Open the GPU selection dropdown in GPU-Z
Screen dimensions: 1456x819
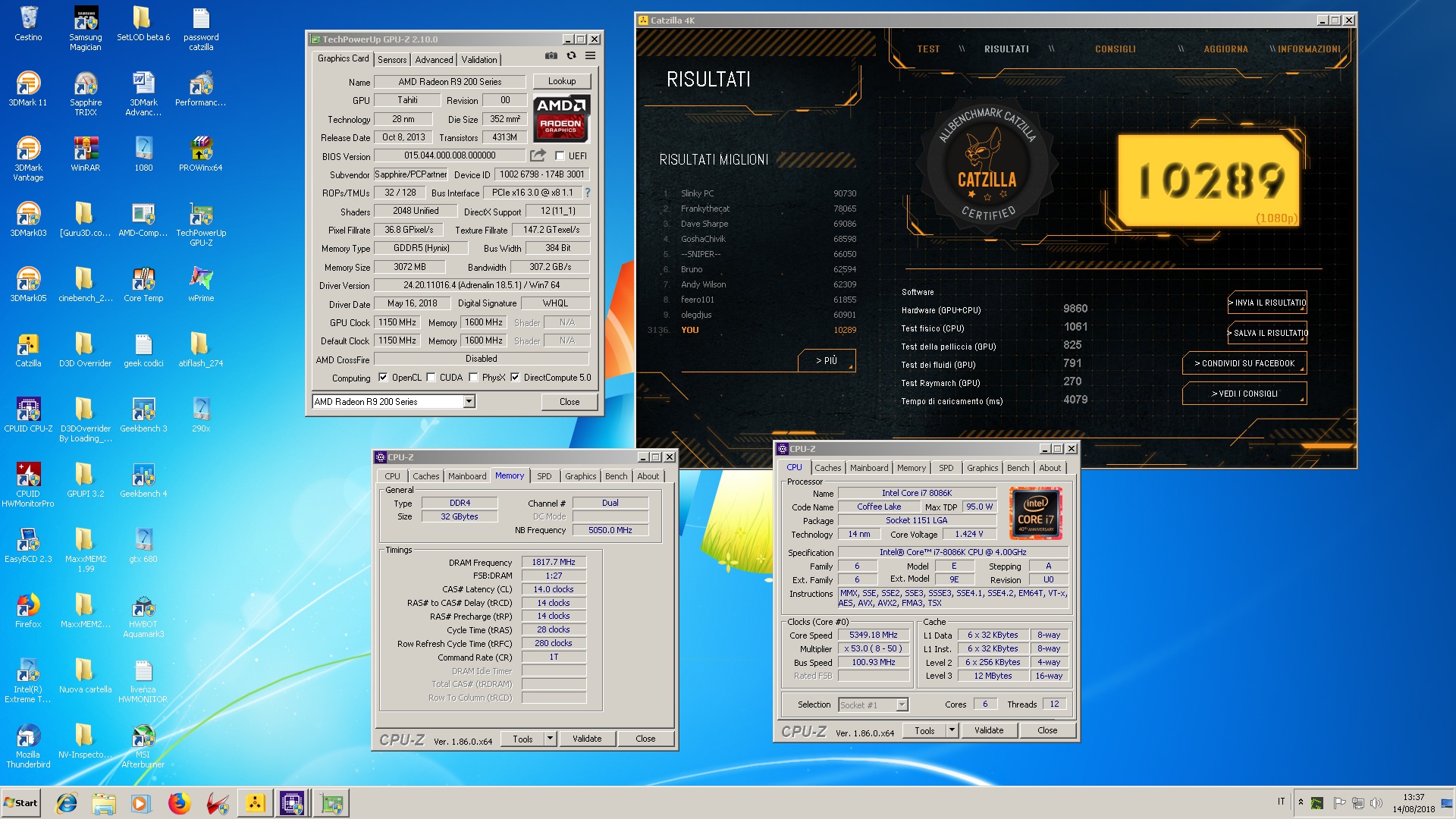coord(469,401)
